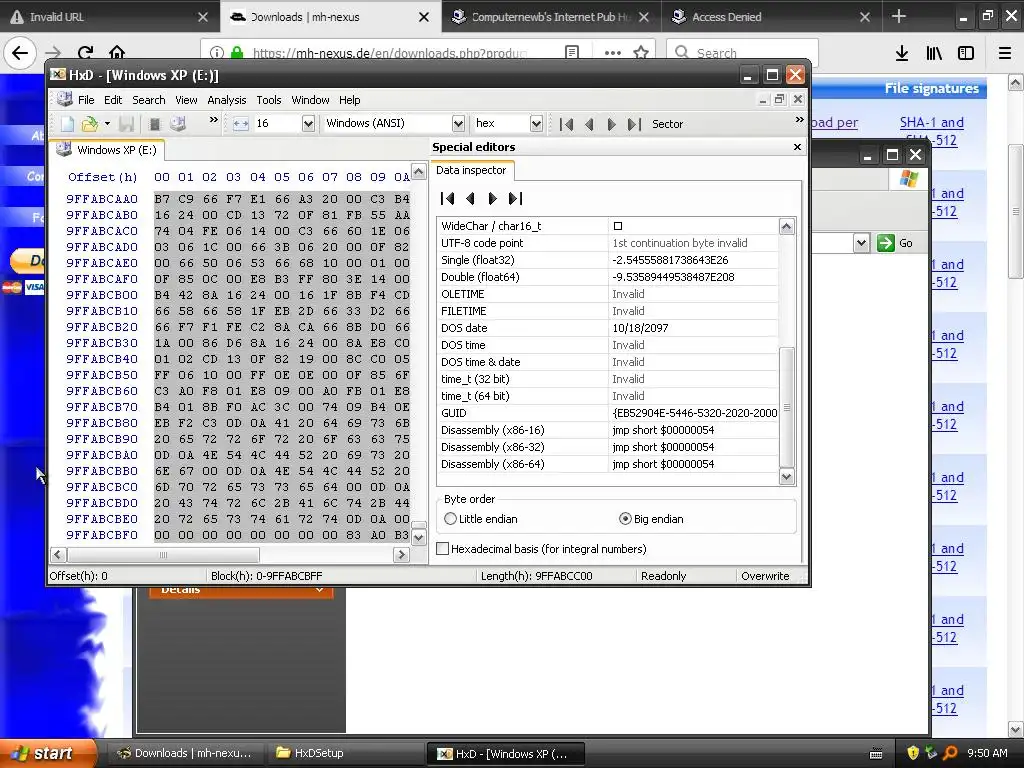1024x768 pixels.
Task: Toggle reader view icon in address bar
Action: coord(572,53)
